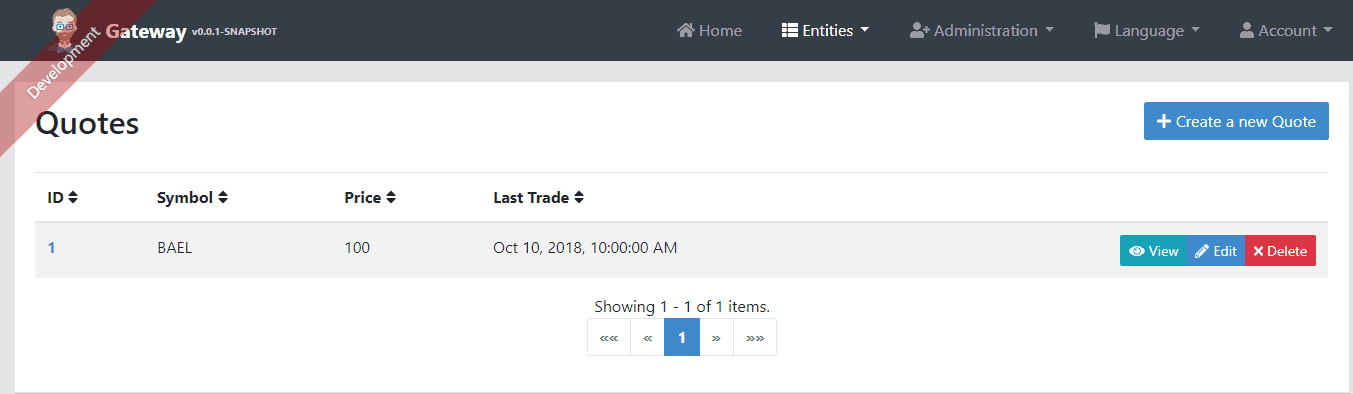This screenshot has width=1353, height=394.
Task: Sort table by Symbol column arrows
Action: point(223,198)
